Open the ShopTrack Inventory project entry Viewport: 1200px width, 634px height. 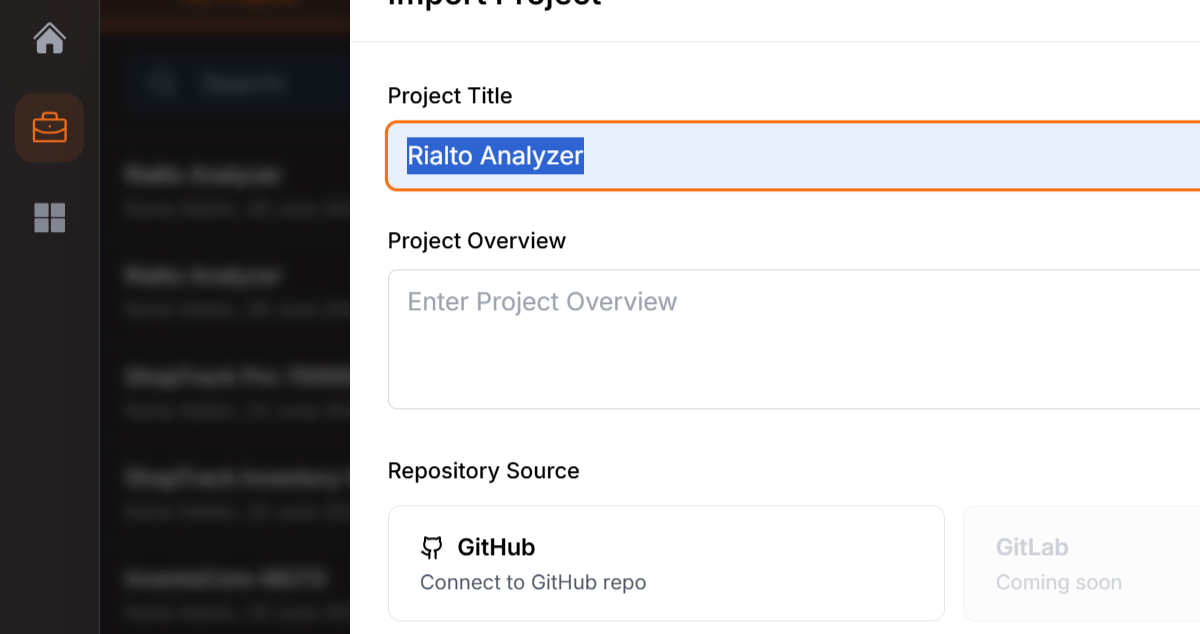pos(238,488)
